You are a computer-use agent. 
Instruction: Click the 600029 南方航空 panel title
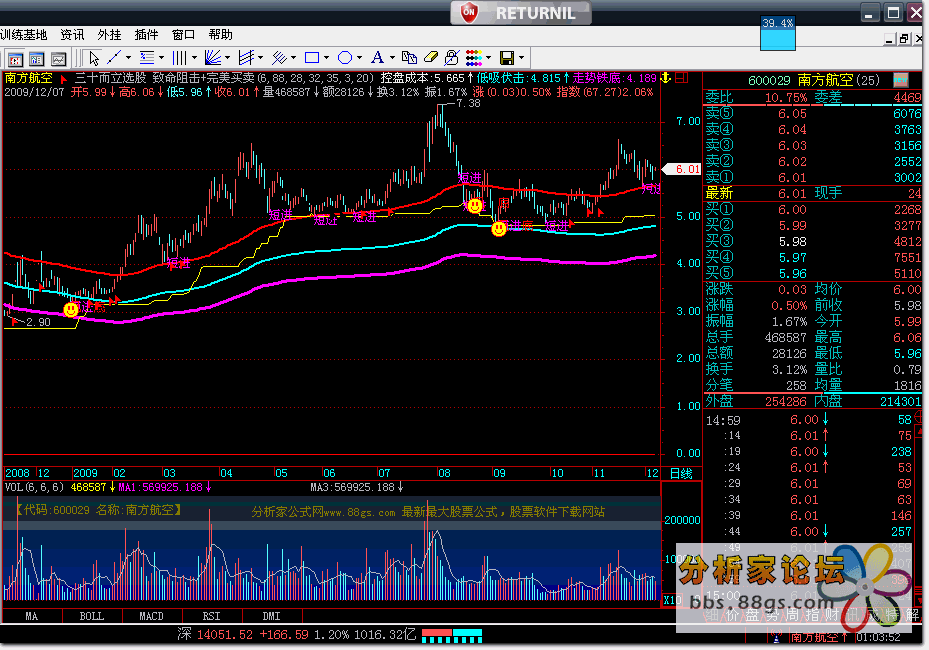point(814,80)
